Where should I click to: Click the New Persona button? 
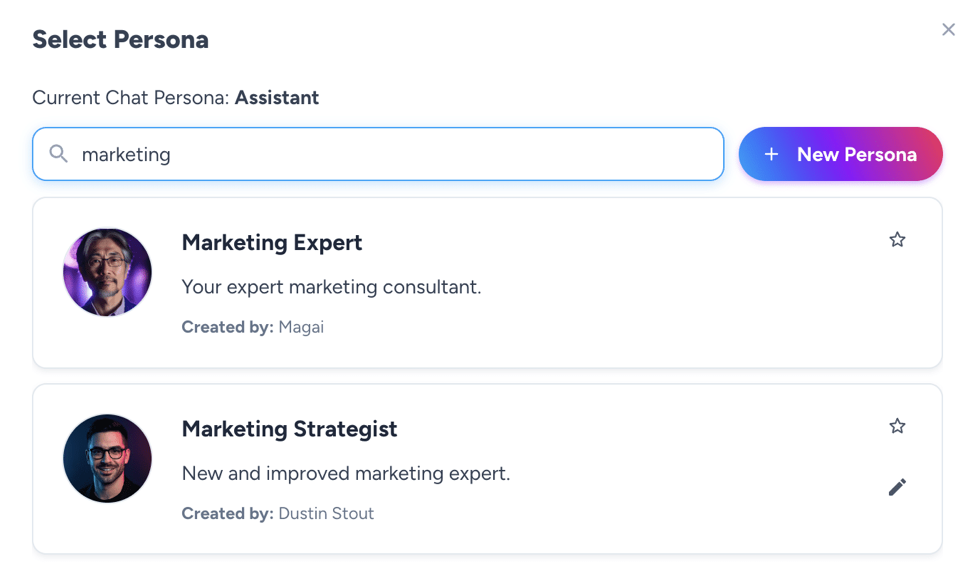(x=840, y=154)
